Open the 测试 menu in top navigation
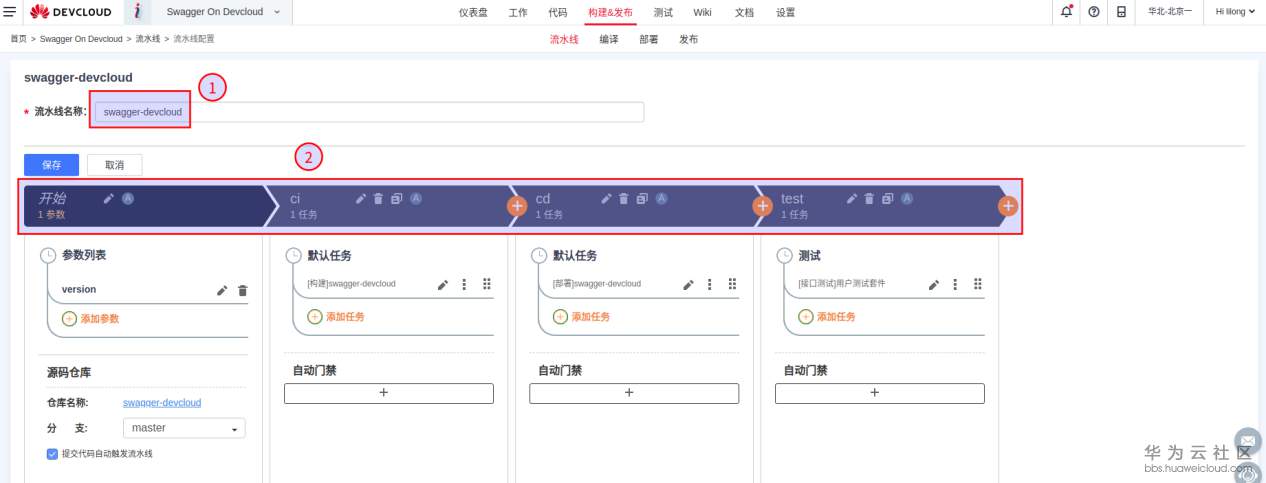This screenshot has height=483, width=1266. [x=663, y=12]
